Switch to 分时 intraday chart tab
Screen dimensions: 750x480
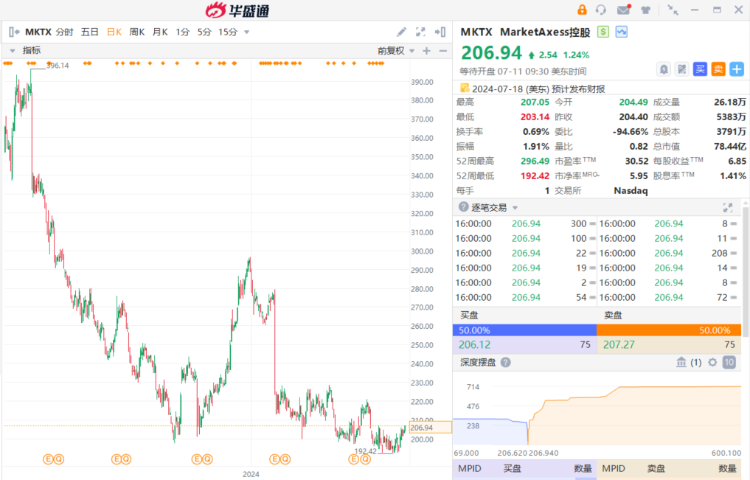point(65,32)
